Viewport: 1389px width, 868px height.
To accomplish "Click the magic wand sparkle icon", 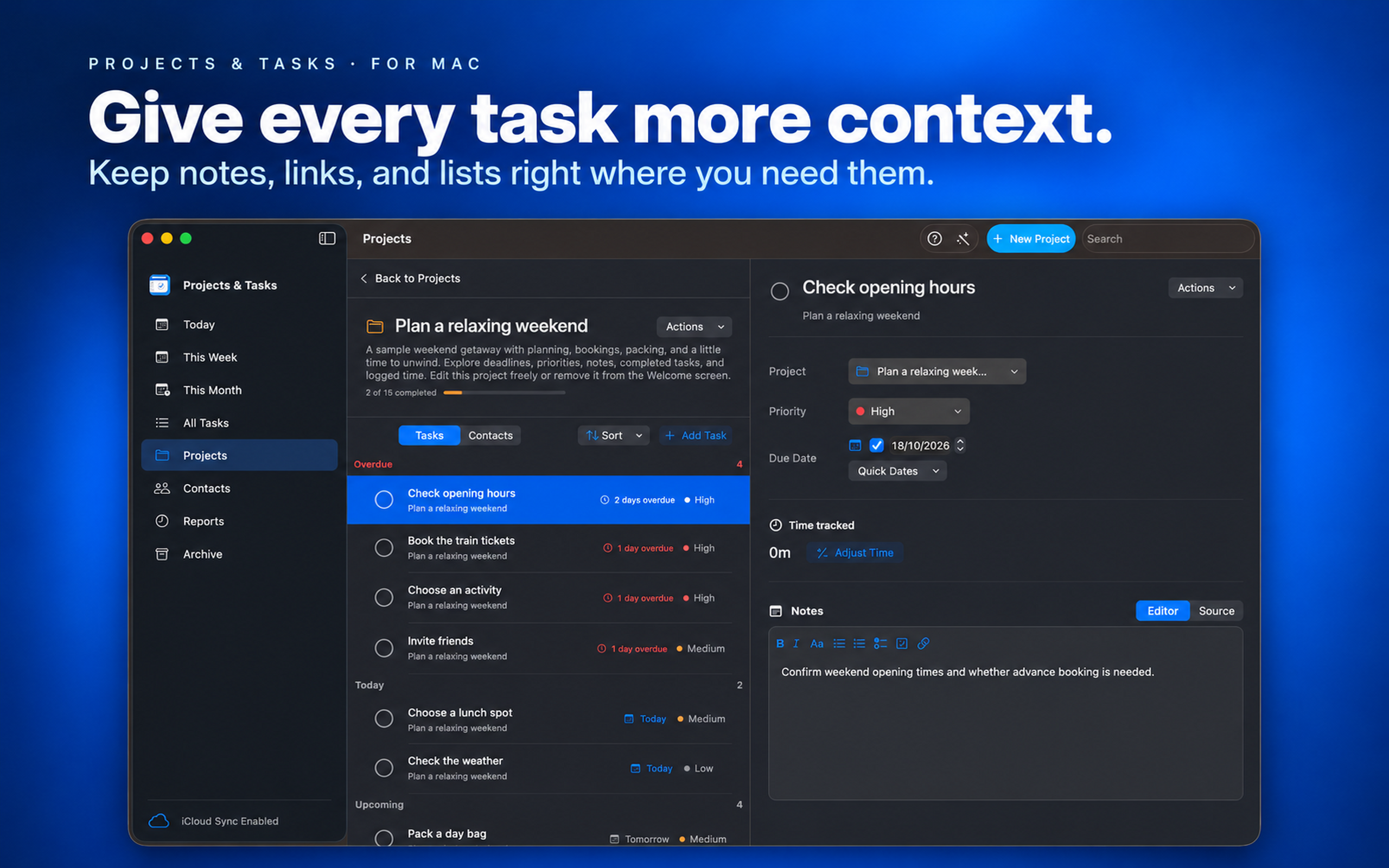I will [x=963, y=239].
